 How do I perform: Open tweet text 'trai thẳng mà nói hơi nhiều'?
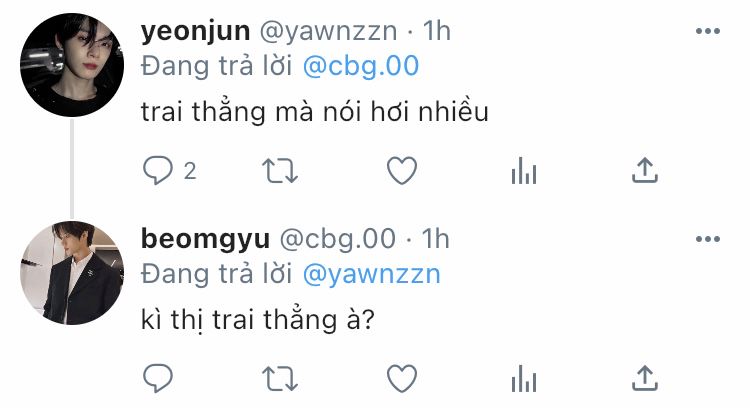coord(315,111)
